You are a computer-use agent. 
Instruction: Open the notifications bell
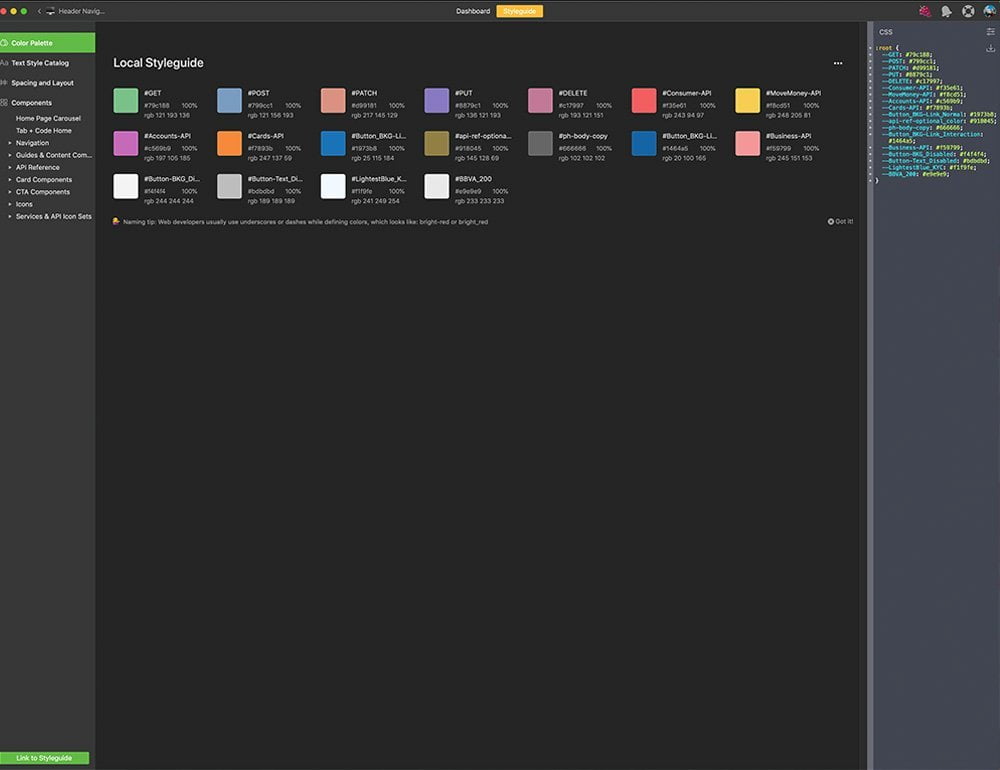(946, 11)
